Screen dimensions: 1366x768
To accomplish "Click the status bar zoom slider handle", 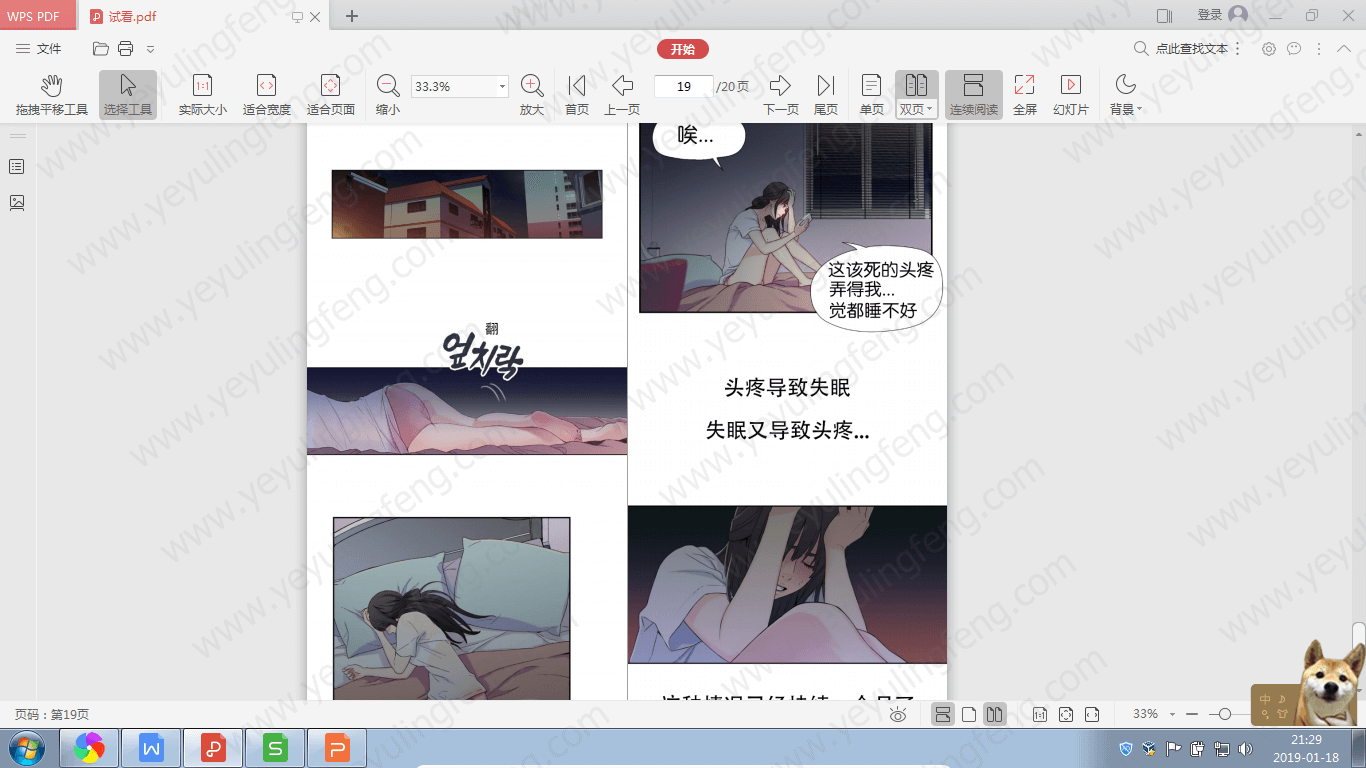I will [x=1224, y=714].
